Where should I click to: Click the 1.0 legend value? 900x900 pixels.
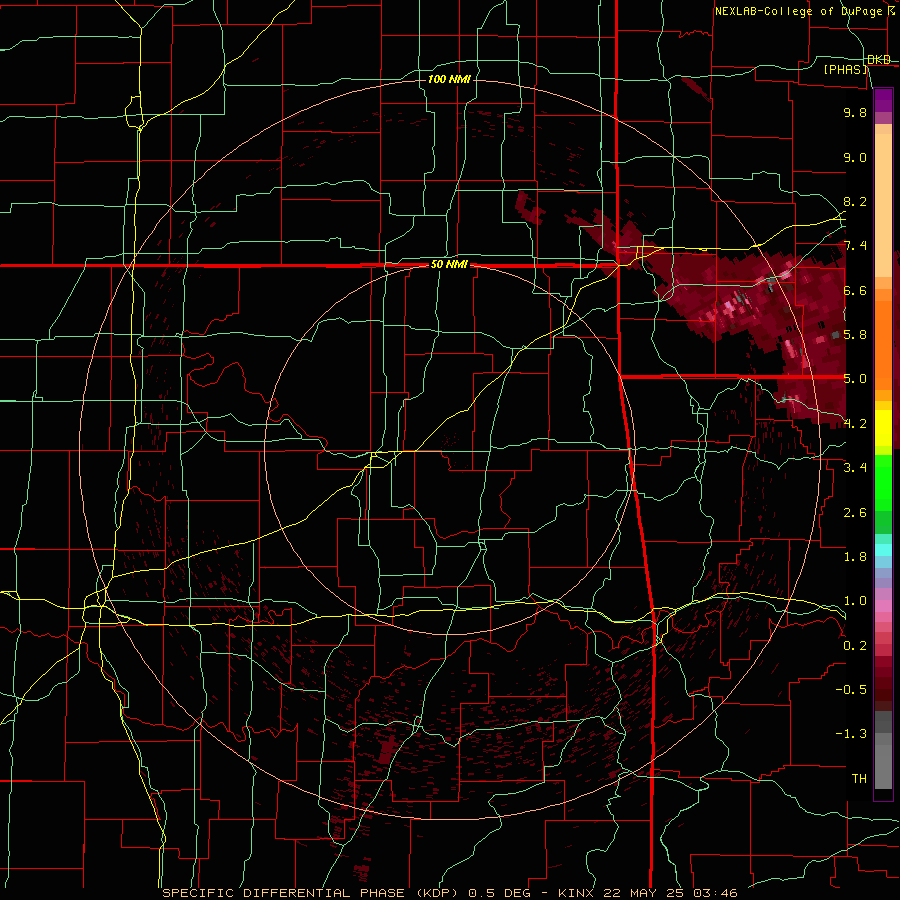[855, 601]
